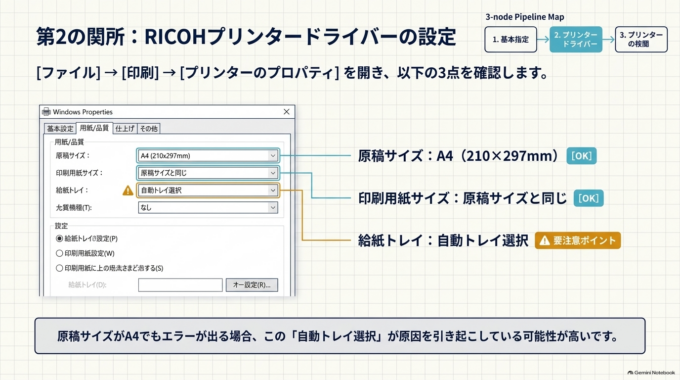Click the text 原稿サイズ：A4（210×297mm）
The height and width of the screenshot is (380, 680).
click(x=458, y=156)
